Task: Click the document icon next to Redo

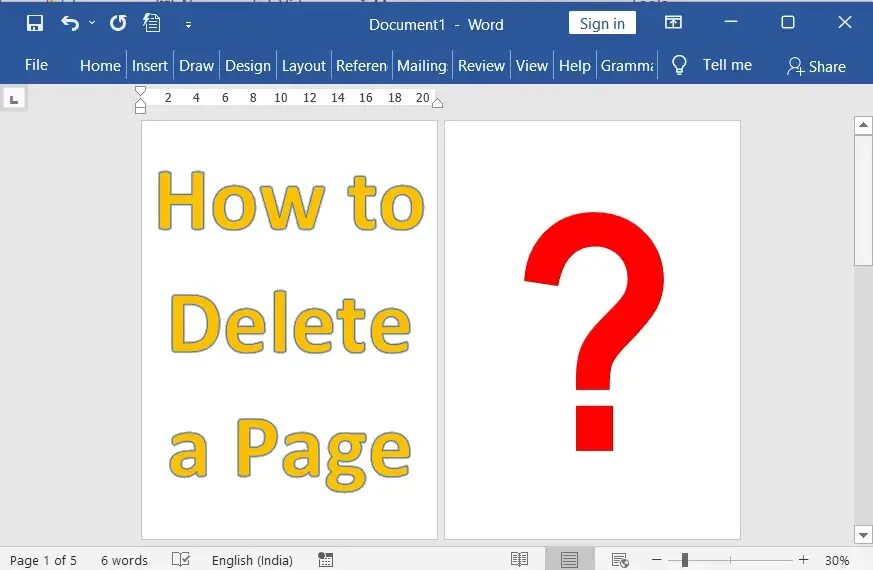Action: (x=151, y=23)
